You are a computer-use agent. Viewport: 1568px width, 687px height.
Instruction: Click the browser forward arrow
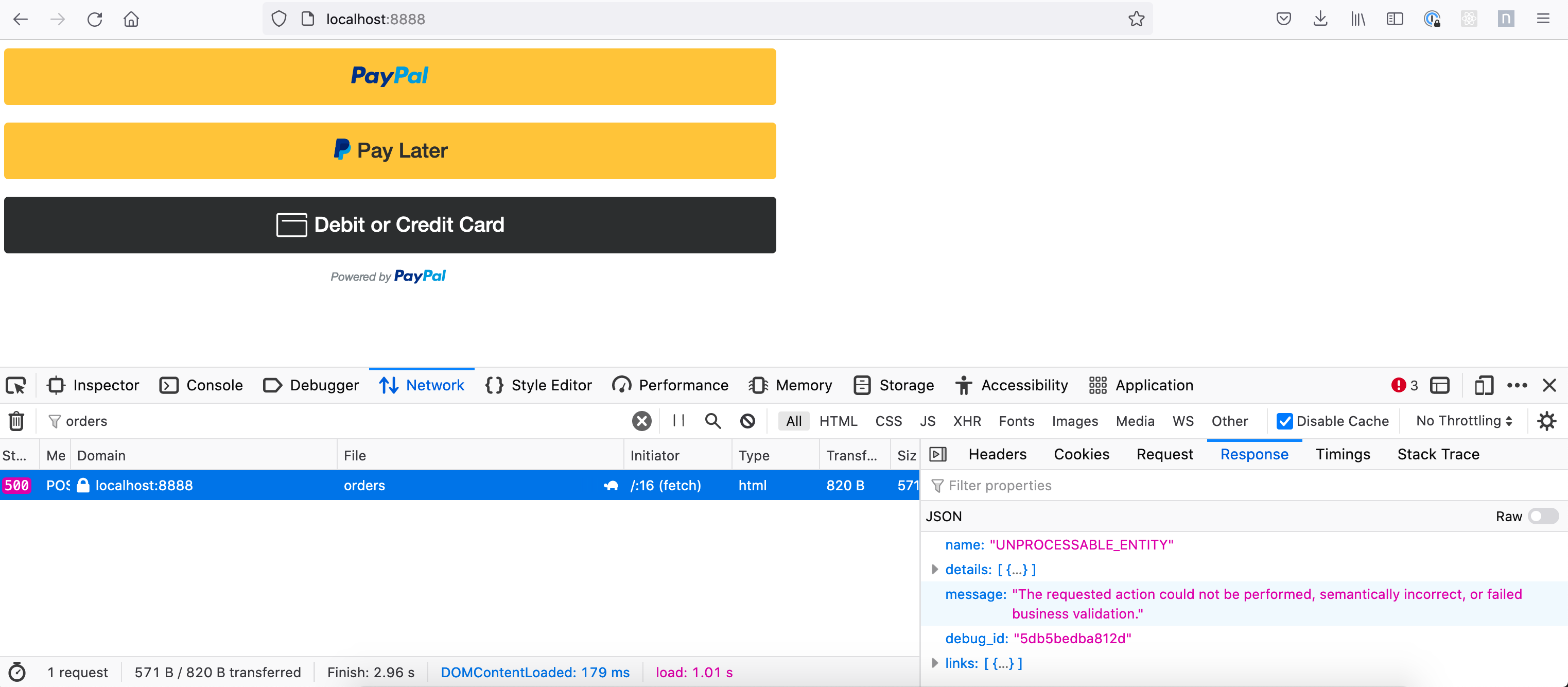57,20
